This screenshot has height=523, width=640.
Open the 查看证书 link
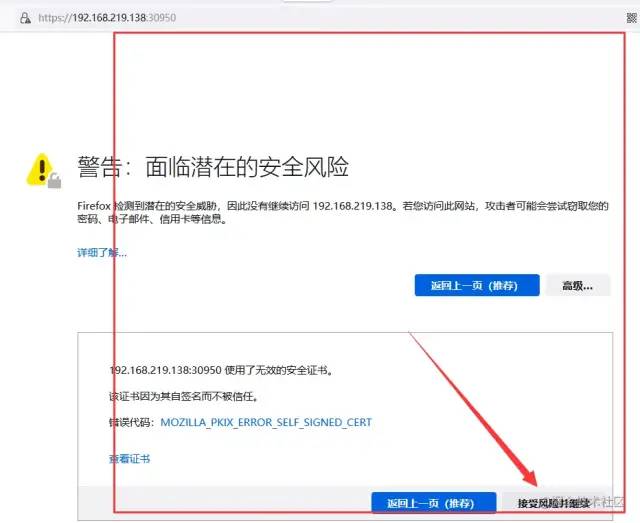click(129, 459)
